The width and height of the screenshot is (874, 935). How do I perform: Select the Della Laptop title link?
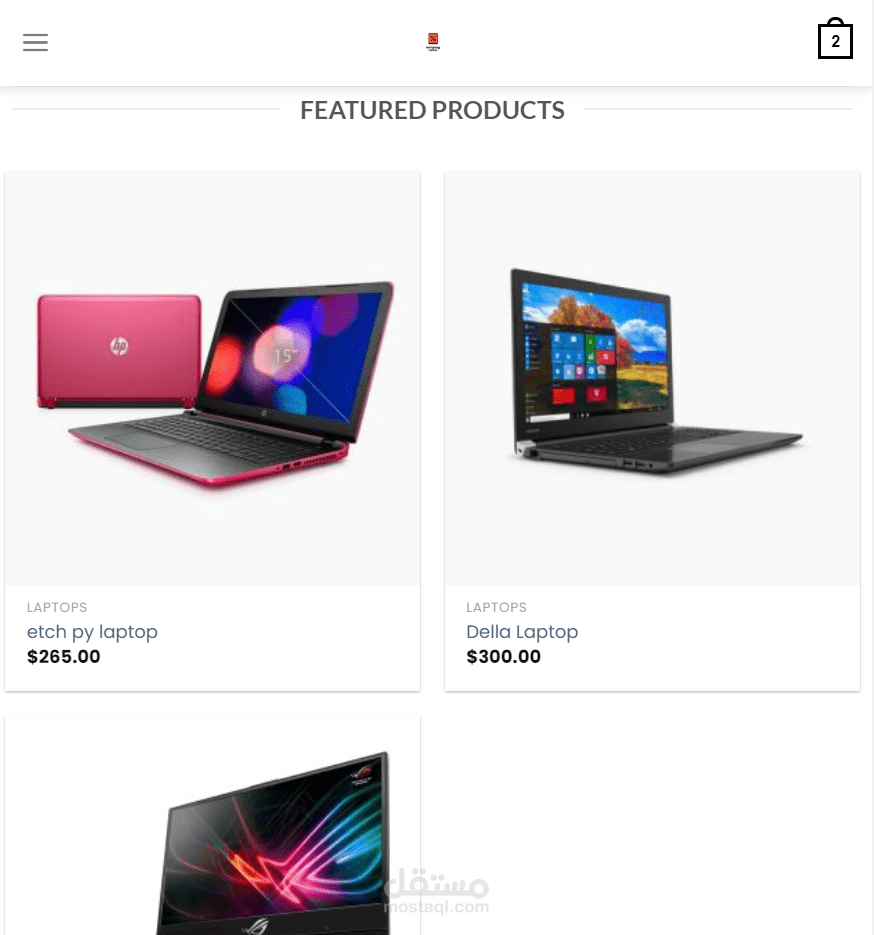[x=522, y=632]
